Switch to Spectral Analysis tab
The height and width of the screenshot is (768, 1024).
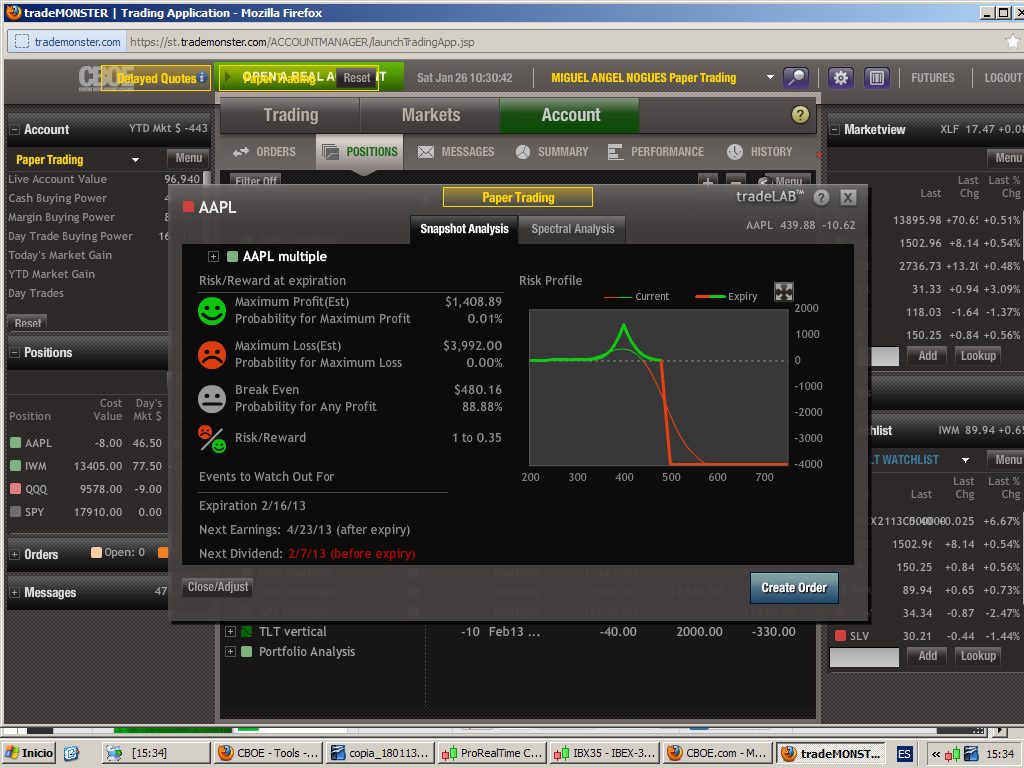573,229
